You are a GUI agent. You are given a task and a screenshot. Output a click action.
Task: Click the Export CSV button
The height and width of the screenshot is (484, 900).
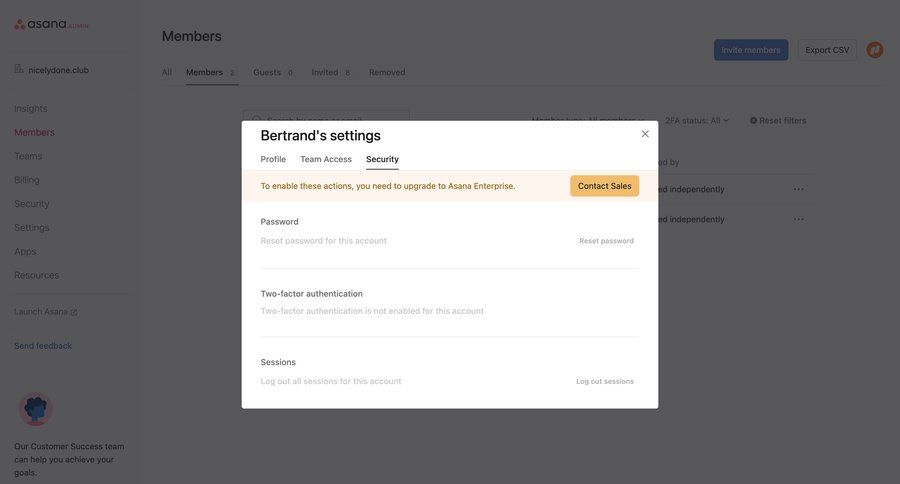827,50
